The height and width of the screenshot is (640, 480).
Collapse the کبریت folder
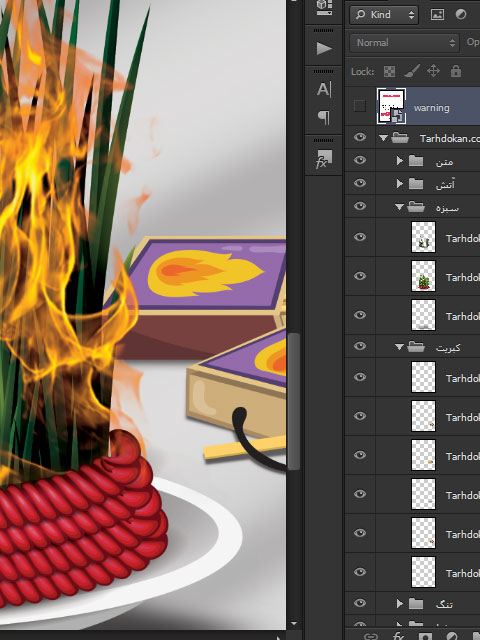[400, 347]
